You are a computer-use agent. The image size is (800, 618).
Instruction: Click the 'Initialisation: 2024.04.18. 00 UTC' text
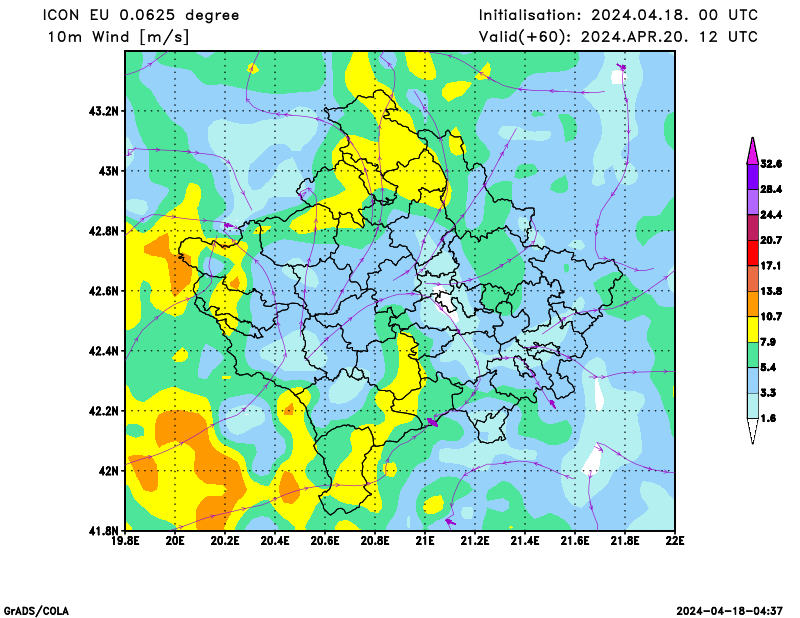click(618, 15)
